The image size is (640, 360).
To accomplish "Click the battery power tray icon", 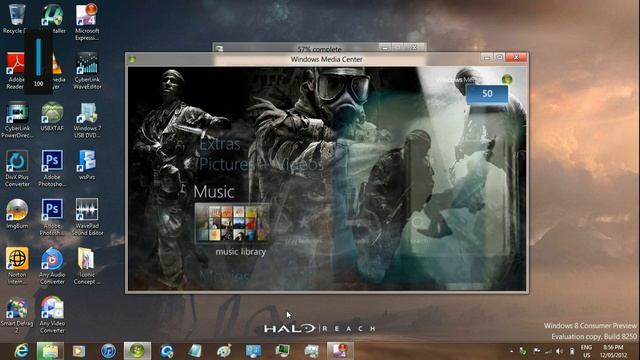I will click(572, 351).
